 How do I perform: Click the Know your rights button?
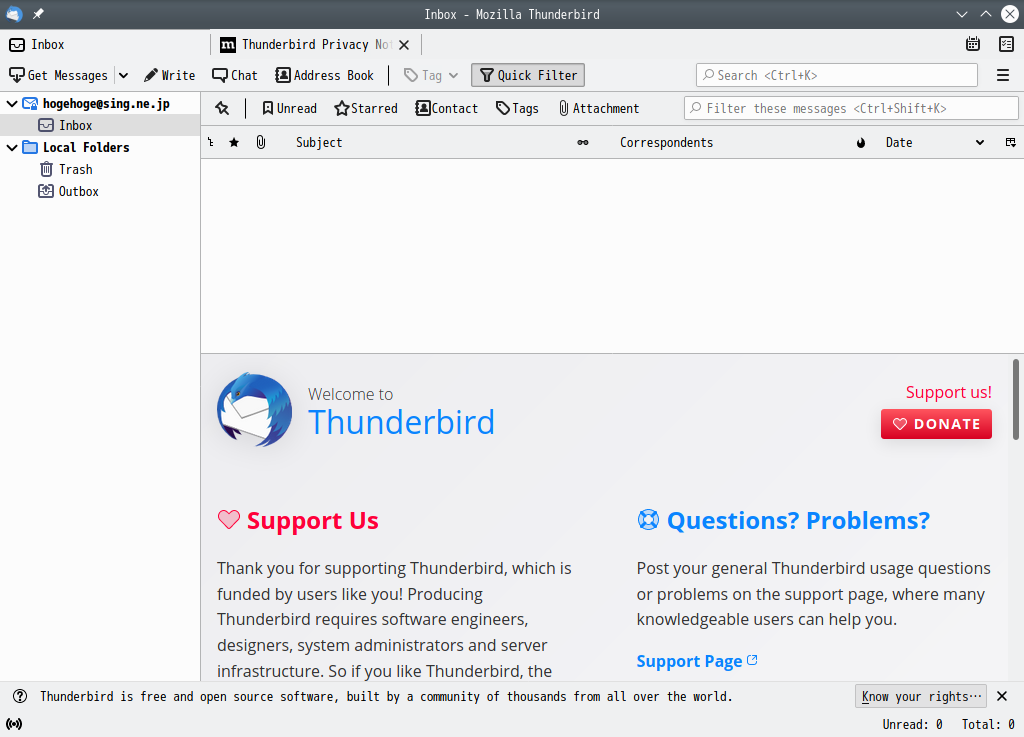point(921,697)
